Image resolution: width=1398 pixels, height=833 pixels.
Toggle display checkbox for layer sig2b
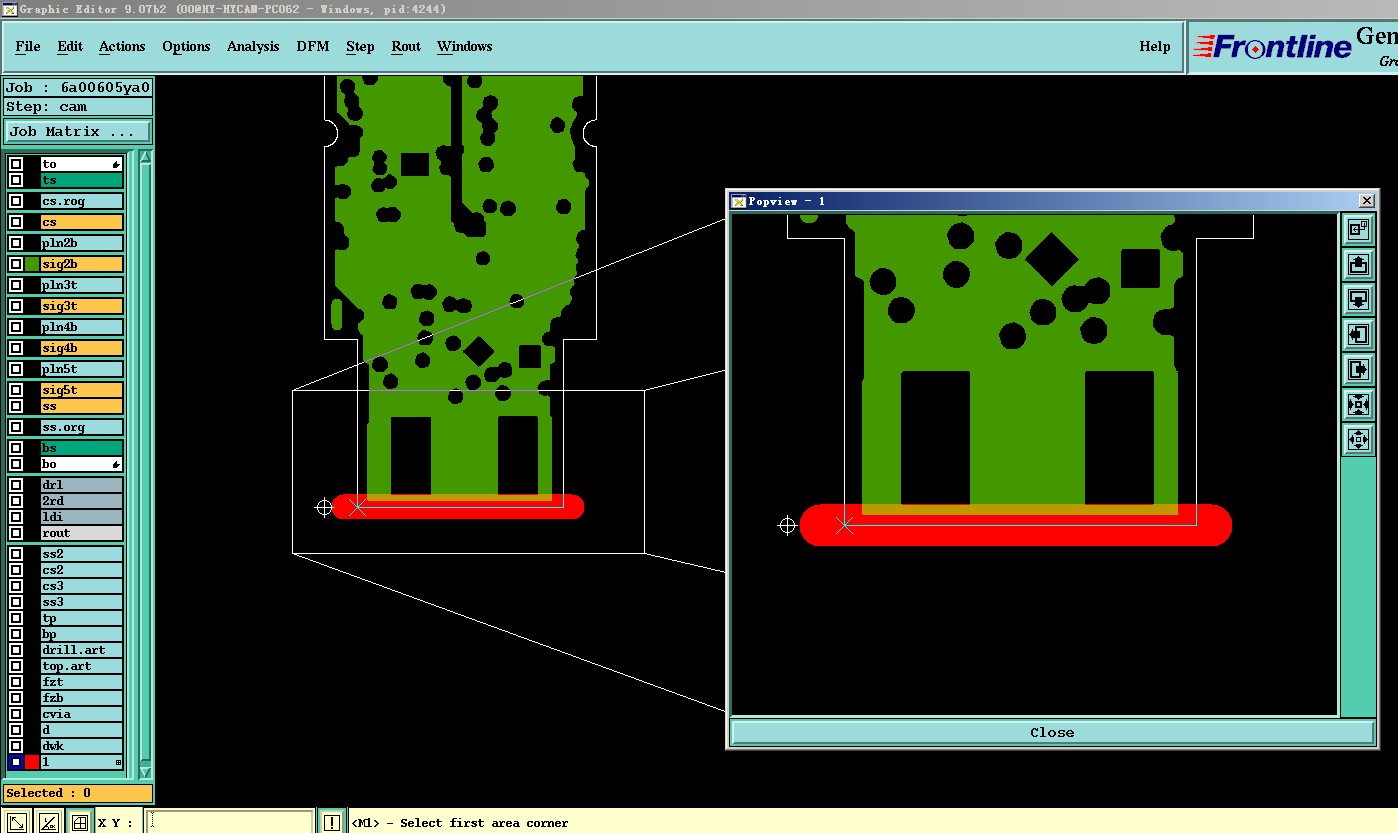tap(16, 264)
